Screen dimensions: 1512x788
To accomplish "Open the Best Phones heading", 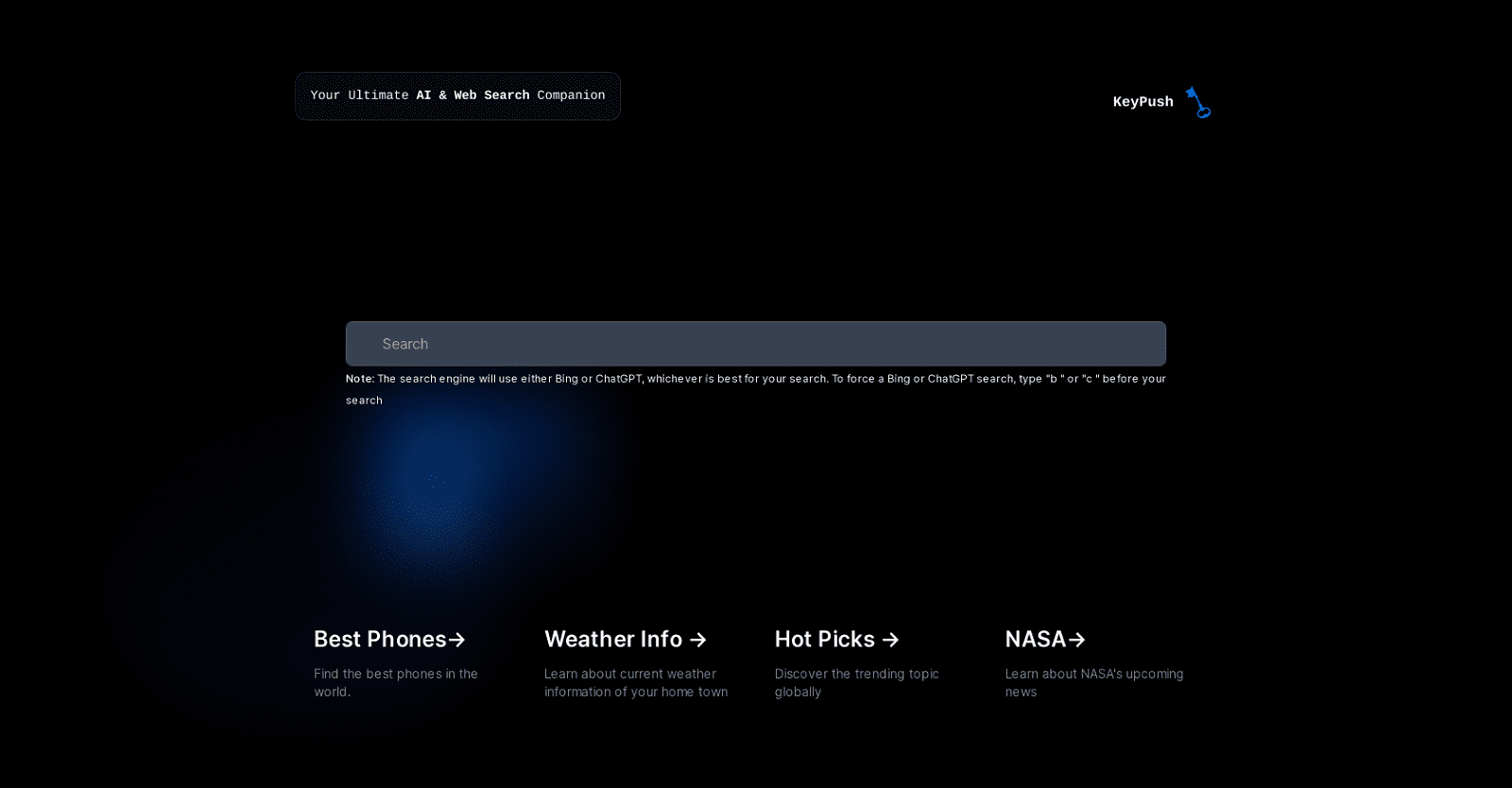I will (380, 640).
